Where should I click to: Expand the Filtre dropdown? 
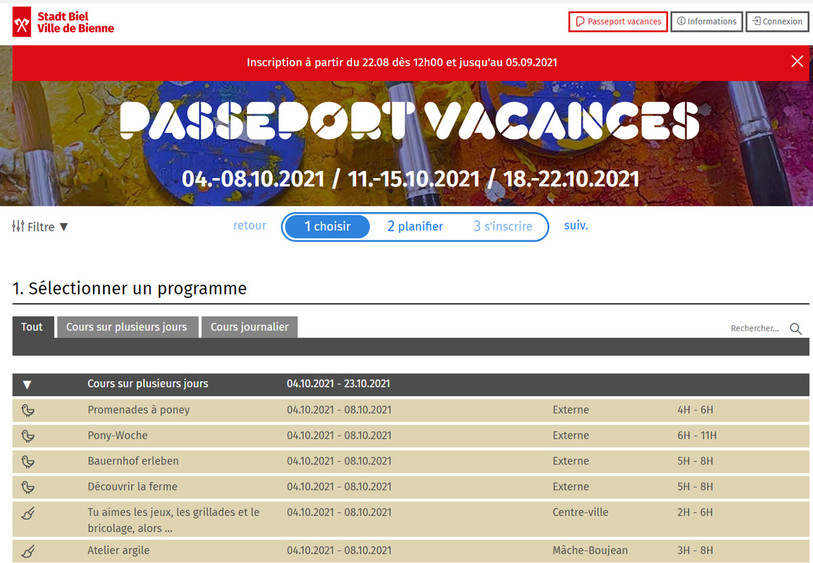(x=40, y=227)
